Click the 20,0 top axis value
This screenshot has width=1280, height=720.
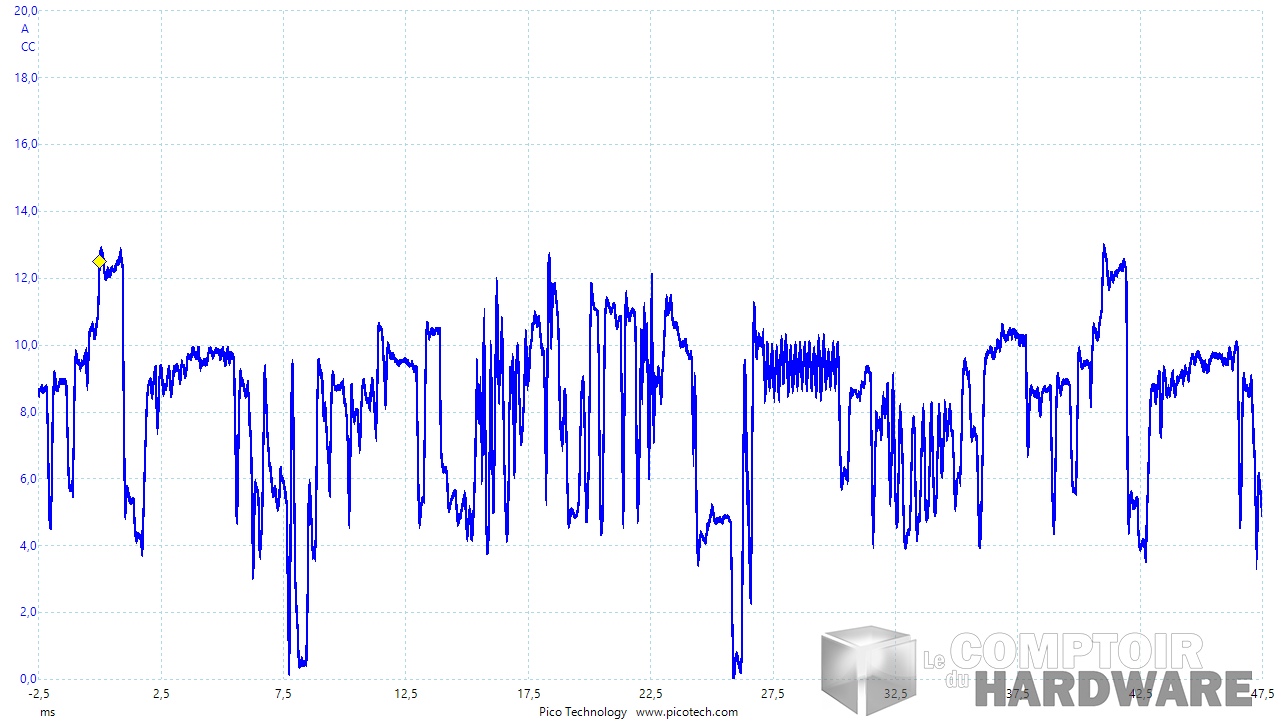point(27,10)
